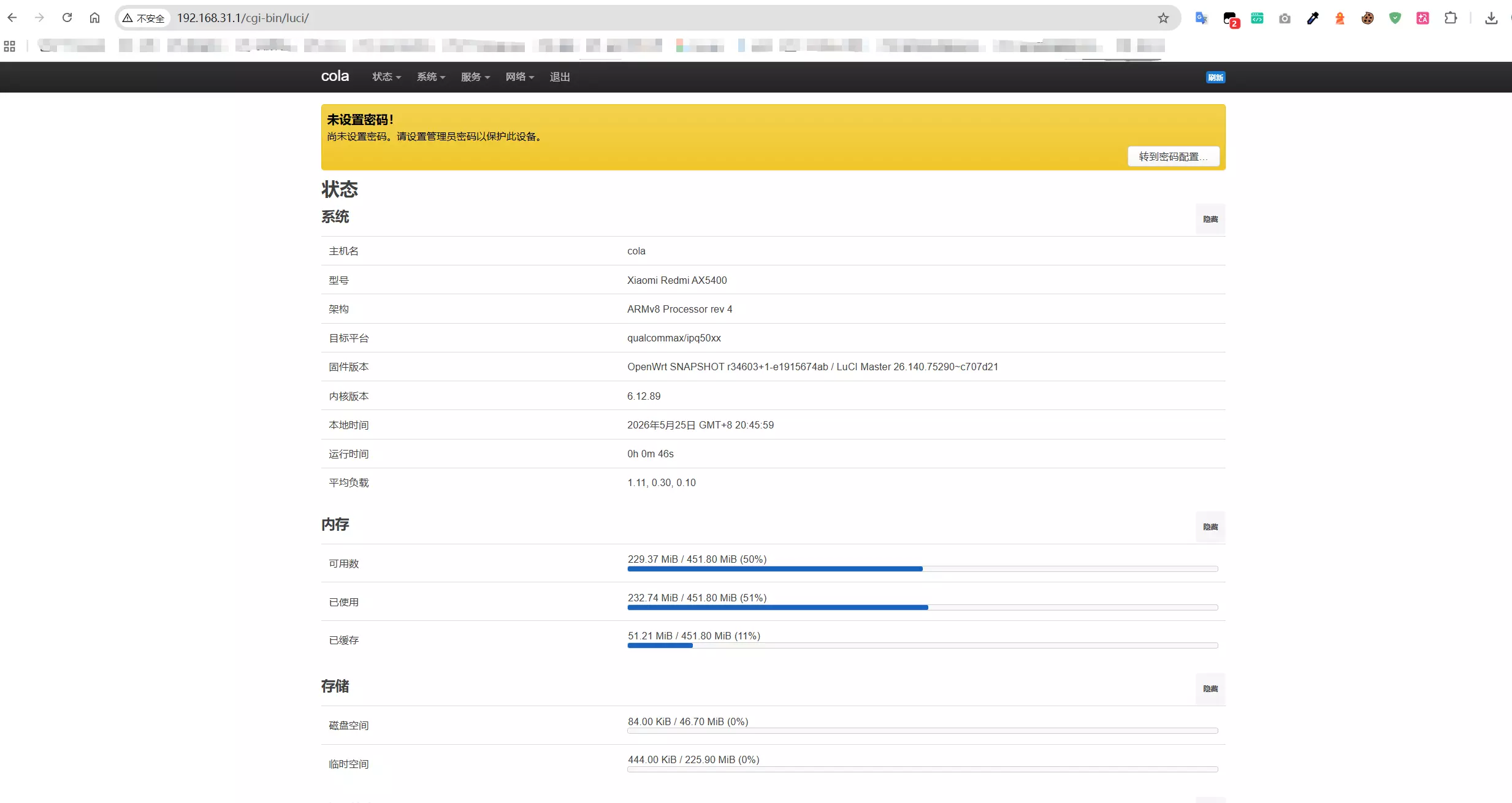Select the color picker eyedropper extension
1512x803 pixels.
(x=1313, y=18)
